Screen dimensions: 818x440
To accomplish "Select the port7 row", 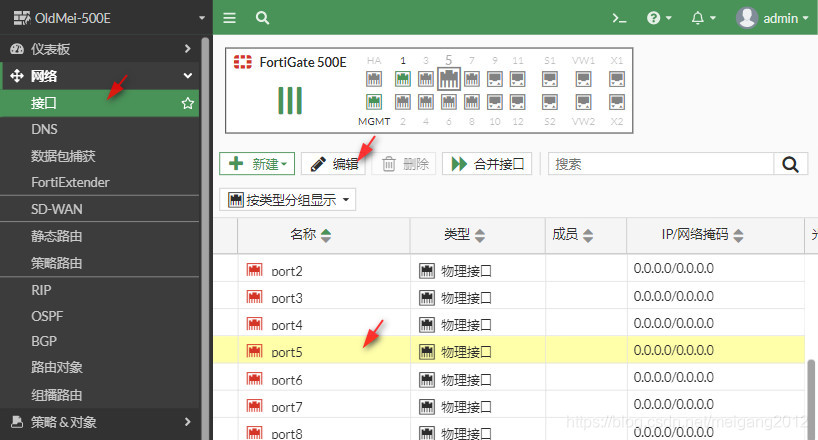I will click(509, 405).
